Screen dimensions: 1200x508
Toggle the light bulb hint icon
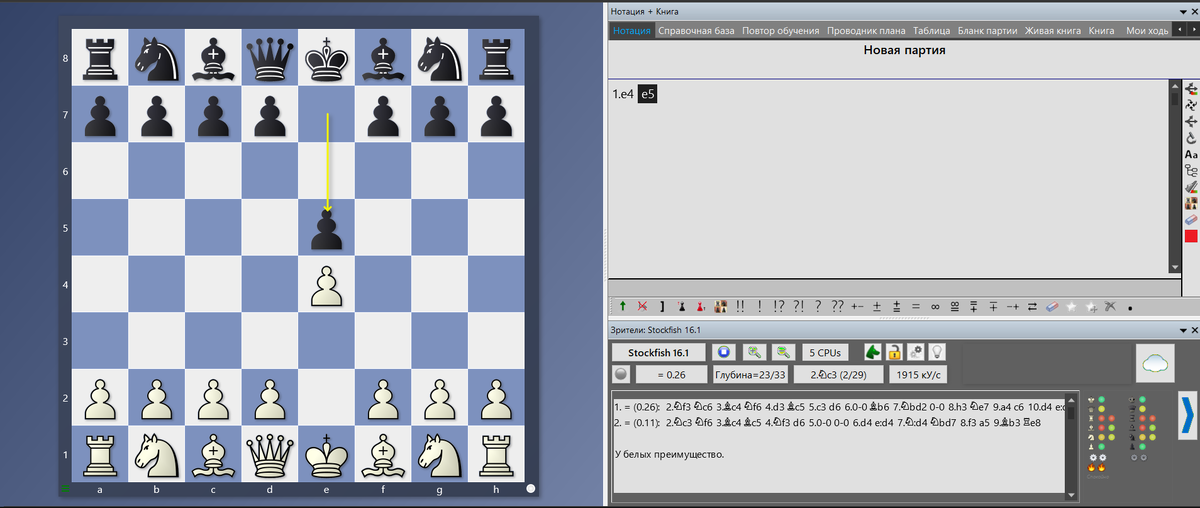(x=938, y=352)
